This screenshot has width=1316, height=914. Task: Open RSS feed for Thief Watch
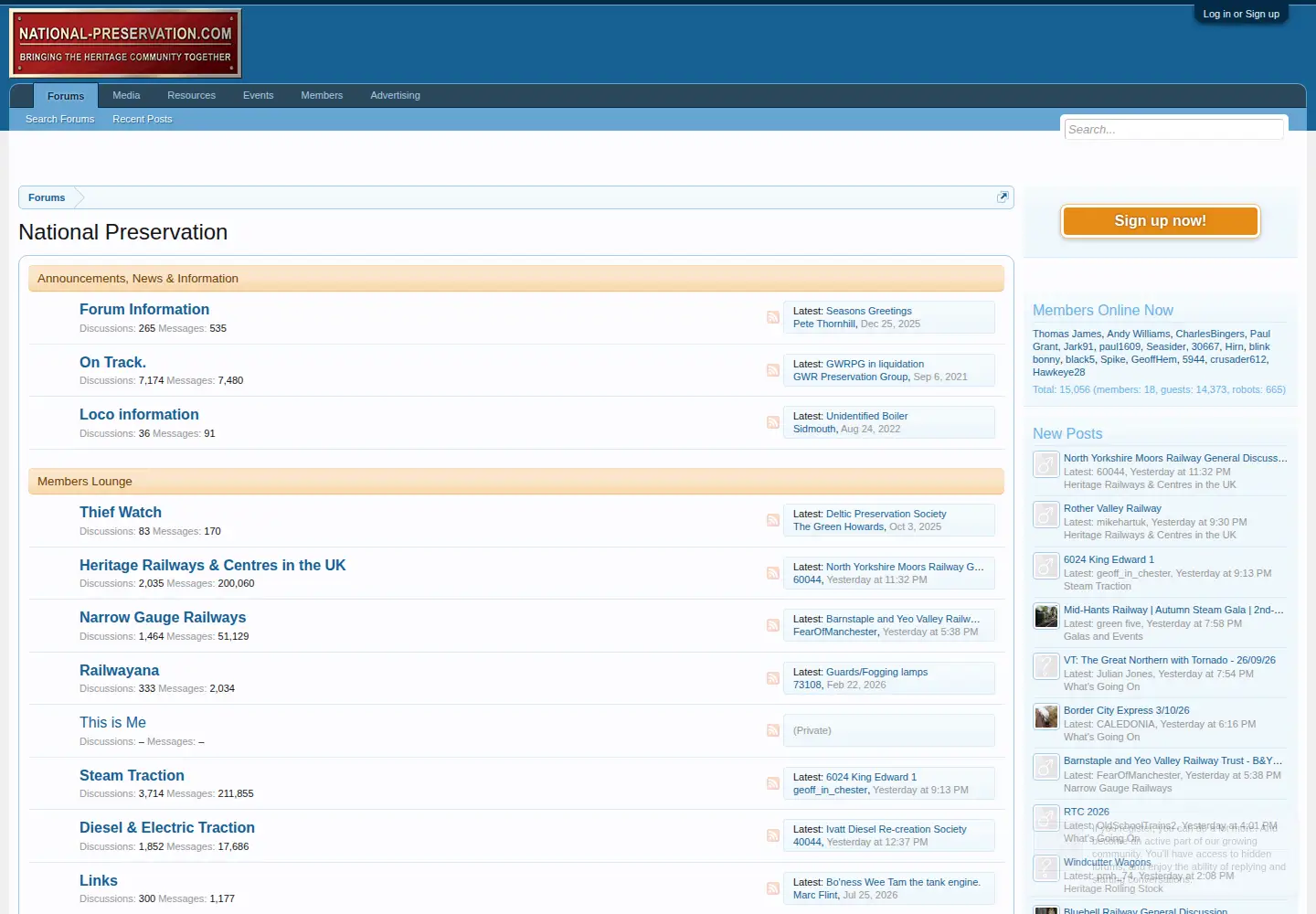pyautogui.click(x=773, y=520)
